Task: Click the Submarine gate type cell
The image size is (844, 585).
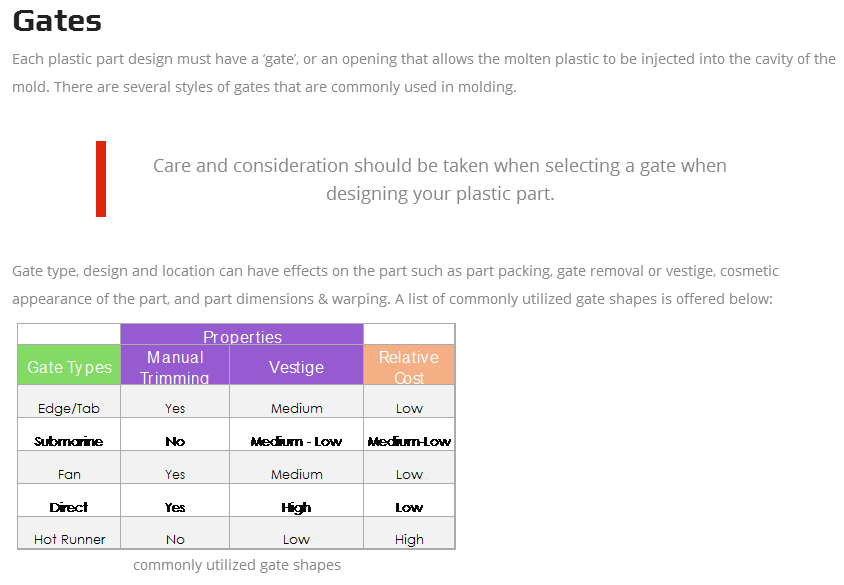Action: coord(69,434)
